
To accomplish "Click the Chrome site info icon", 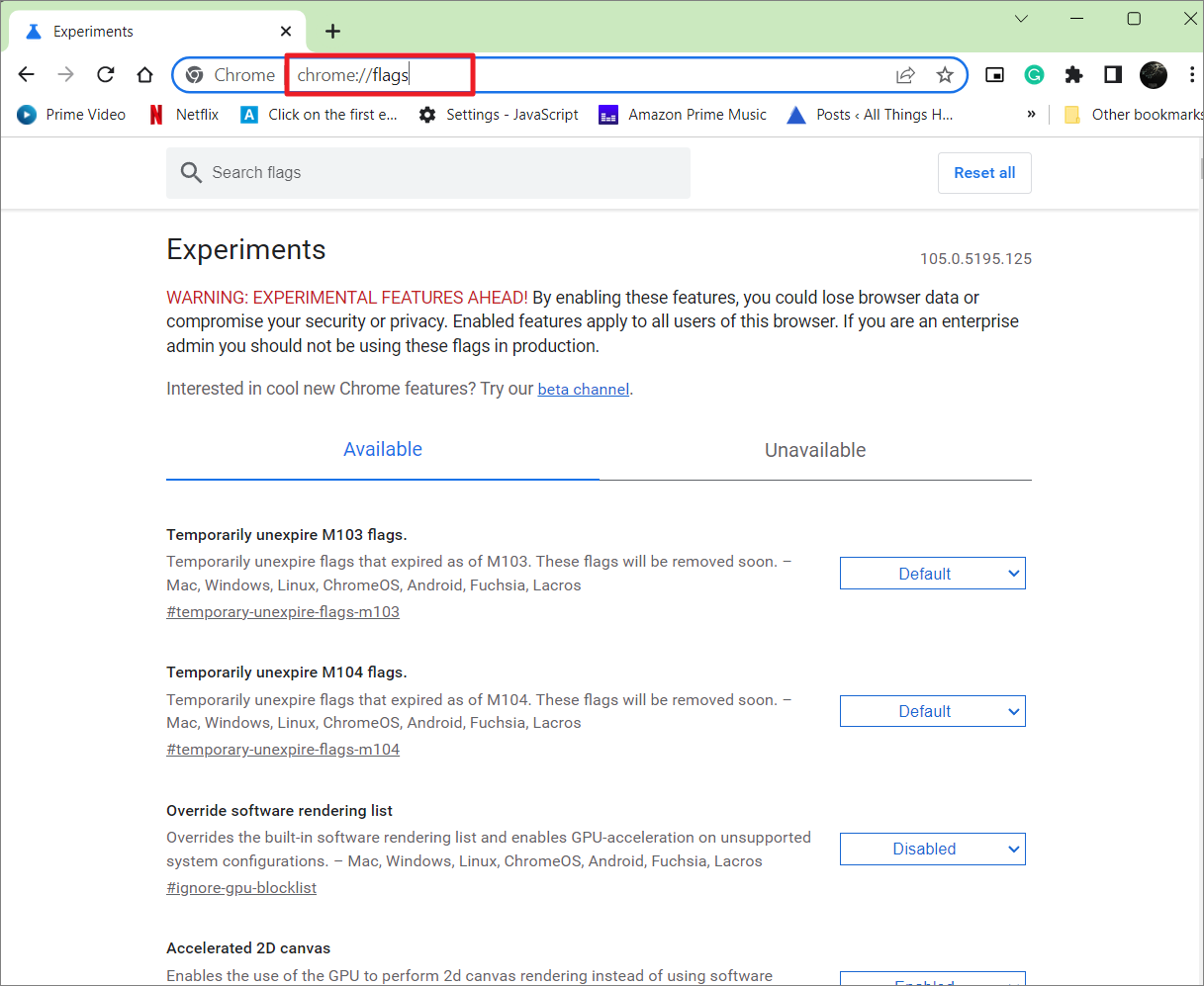I will pos(195,75).
